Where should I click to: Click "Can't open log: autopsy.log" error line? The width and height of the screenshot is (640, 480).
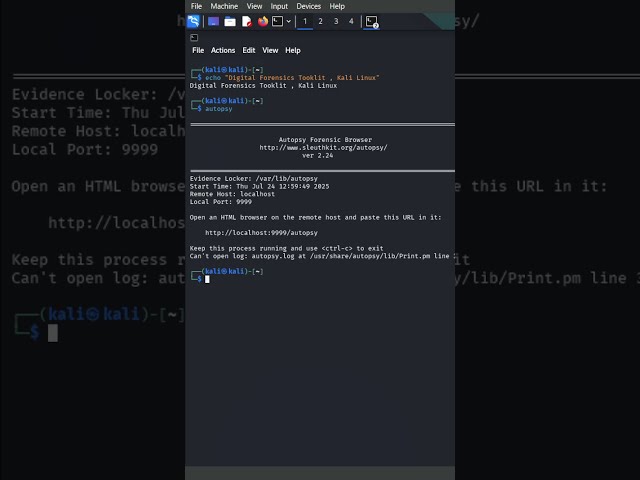[319, 256]
